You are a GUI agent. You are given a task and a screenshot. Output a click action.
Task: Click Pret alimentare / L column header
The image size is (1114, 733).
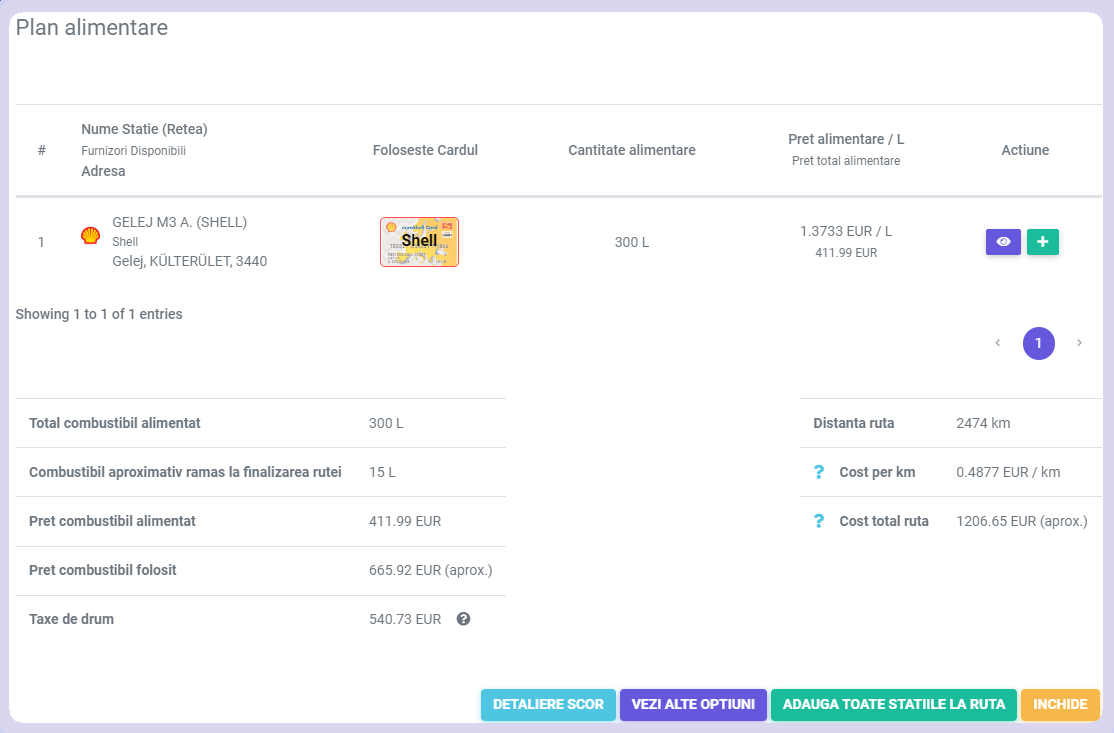pos(845,139)
